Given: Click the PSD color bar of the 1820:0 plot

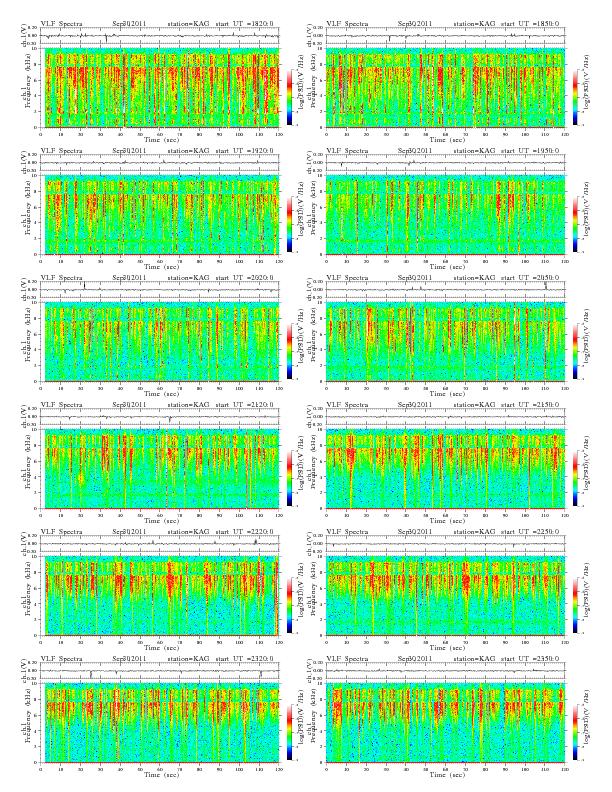Looking at the screenshot, I should (289, 97).
